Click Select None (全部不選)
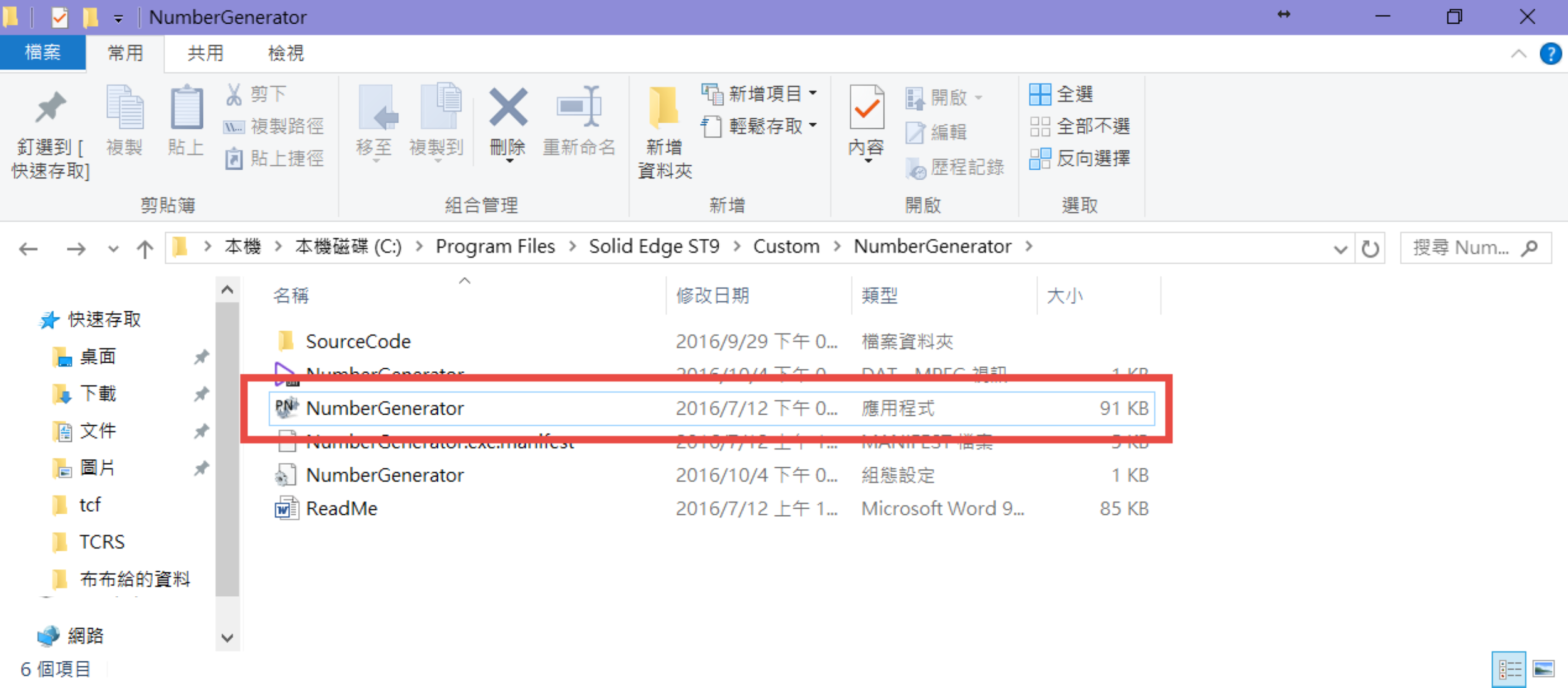 [x=1080, y=127]
